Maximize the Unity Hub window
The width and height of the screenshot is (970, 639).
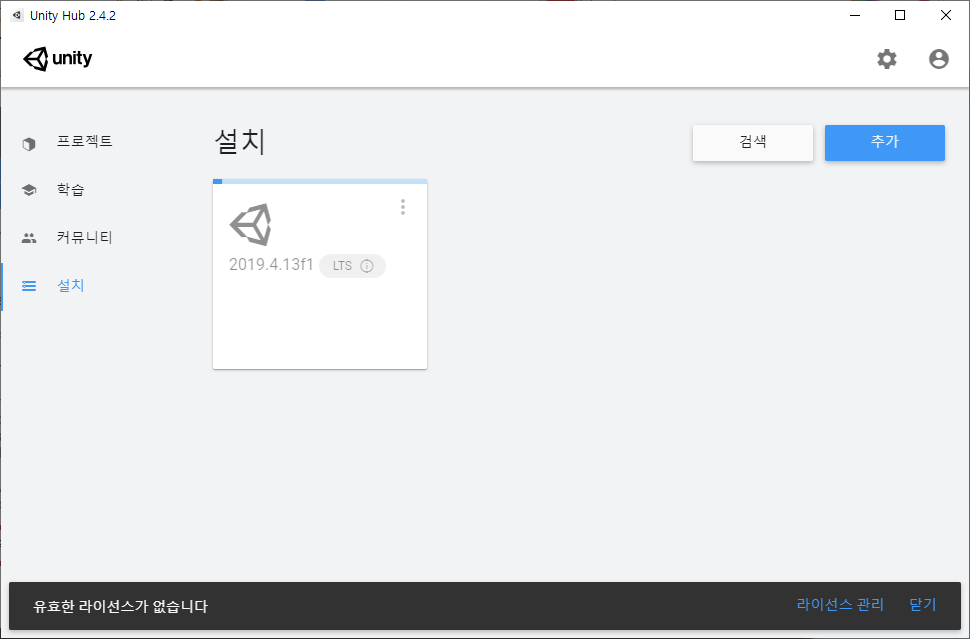[x=900, y=15]
